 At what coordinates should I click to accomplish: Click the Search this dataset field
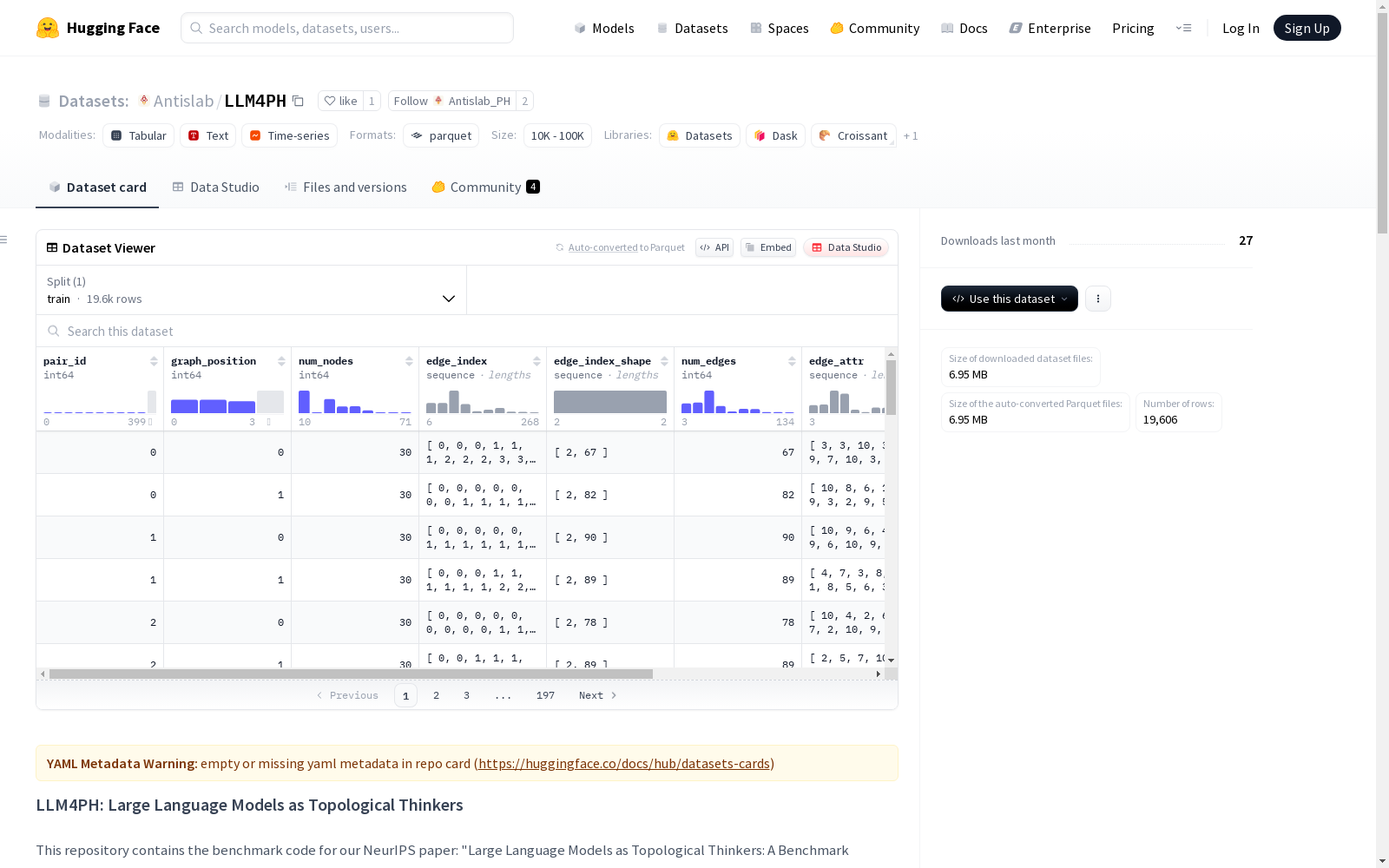pos(467,331)
